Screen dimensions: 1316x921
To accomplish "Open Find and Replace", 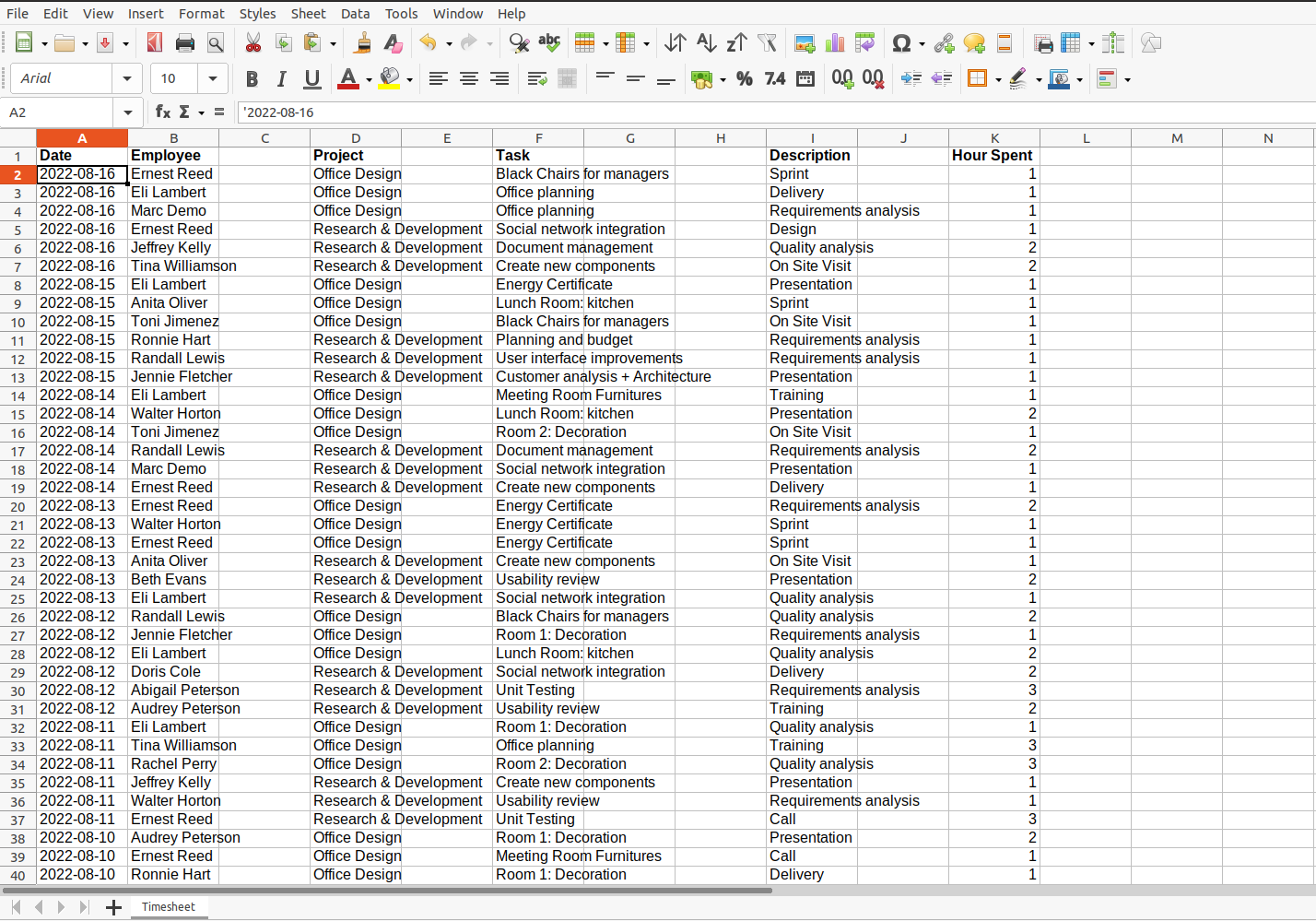I will click(x=519, y=43).
